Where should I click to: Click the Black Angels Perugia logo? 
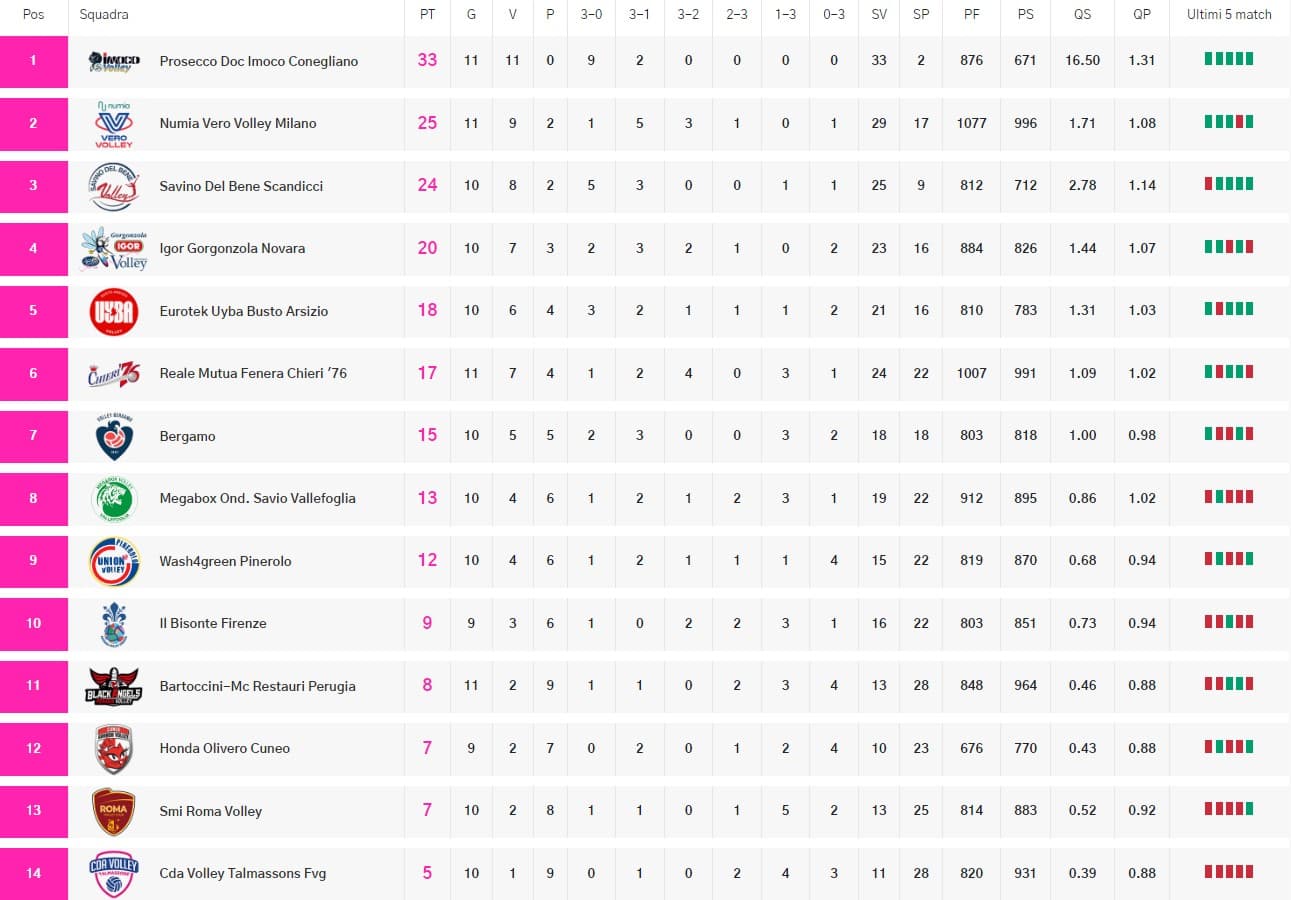coord(114,686)
